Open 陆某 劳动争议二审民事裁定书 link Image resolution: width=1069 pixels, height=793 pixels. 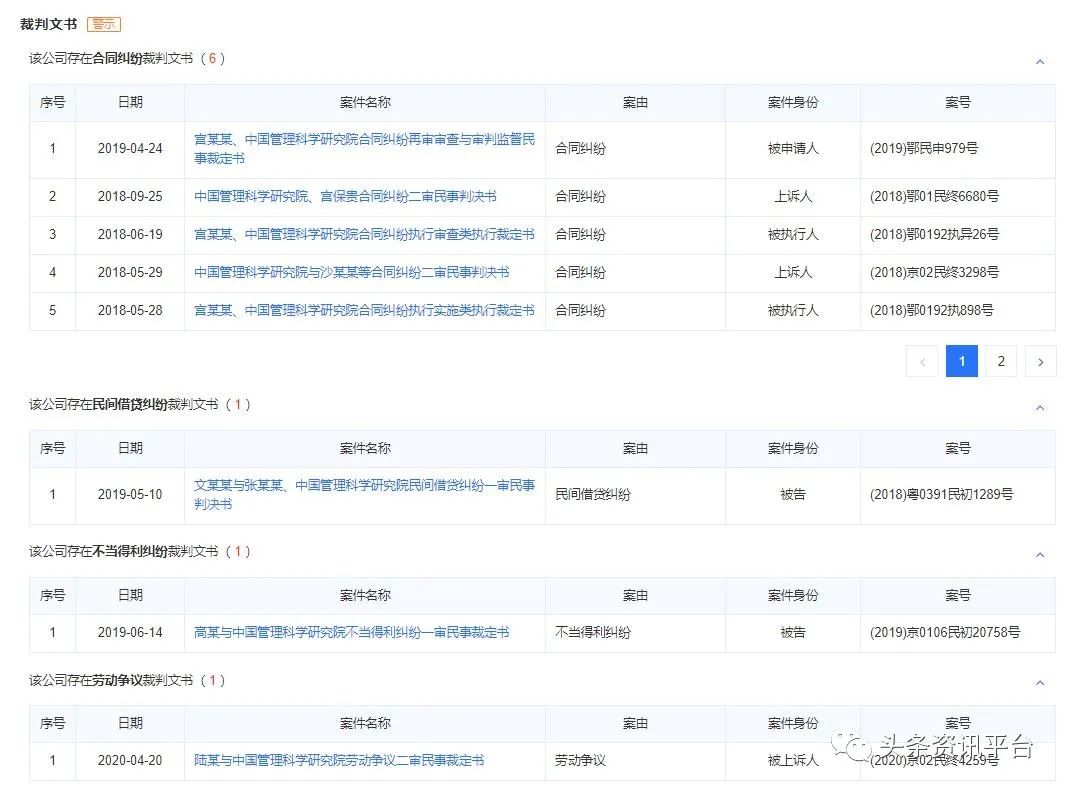[339, 761]
